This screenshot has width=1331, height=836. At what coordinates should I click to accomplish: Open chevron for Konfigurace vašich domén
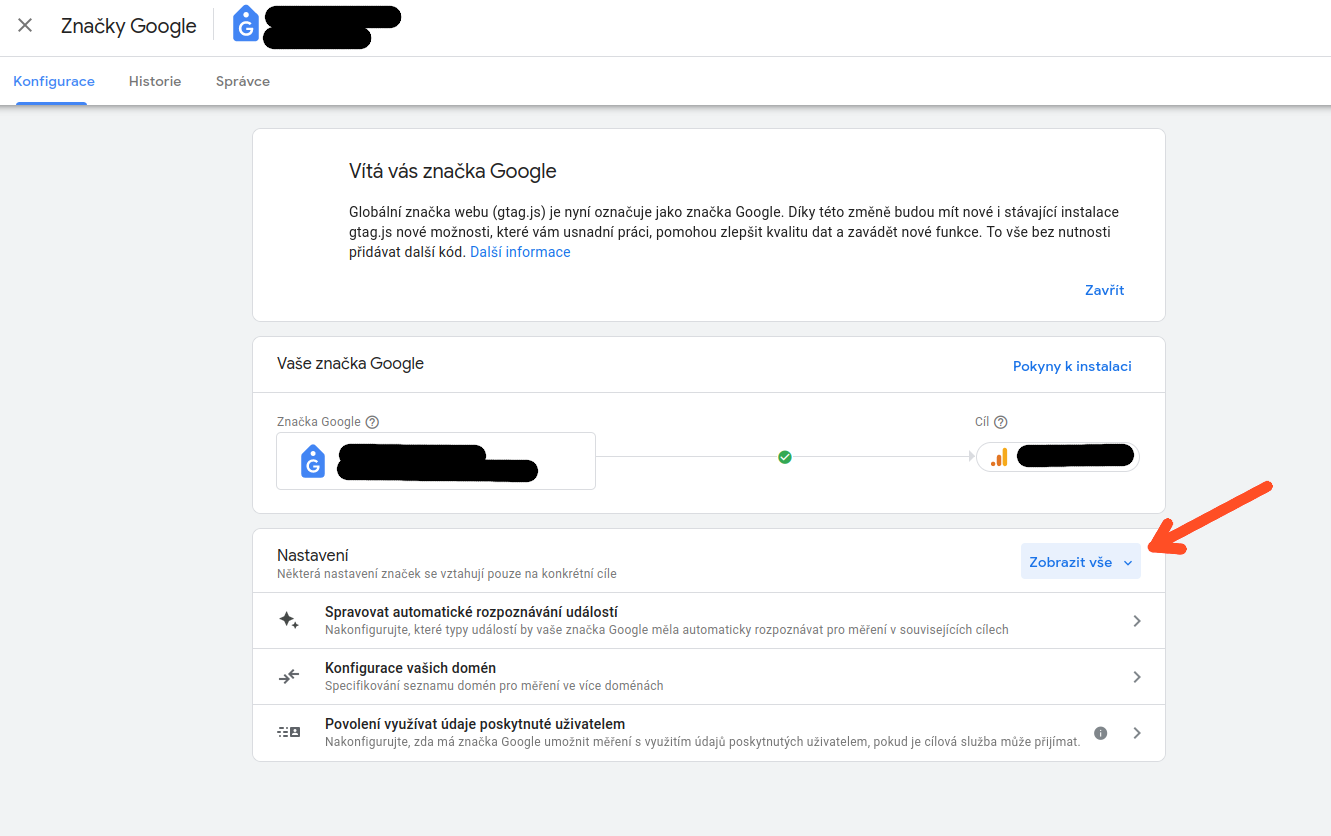[1137, 677]
